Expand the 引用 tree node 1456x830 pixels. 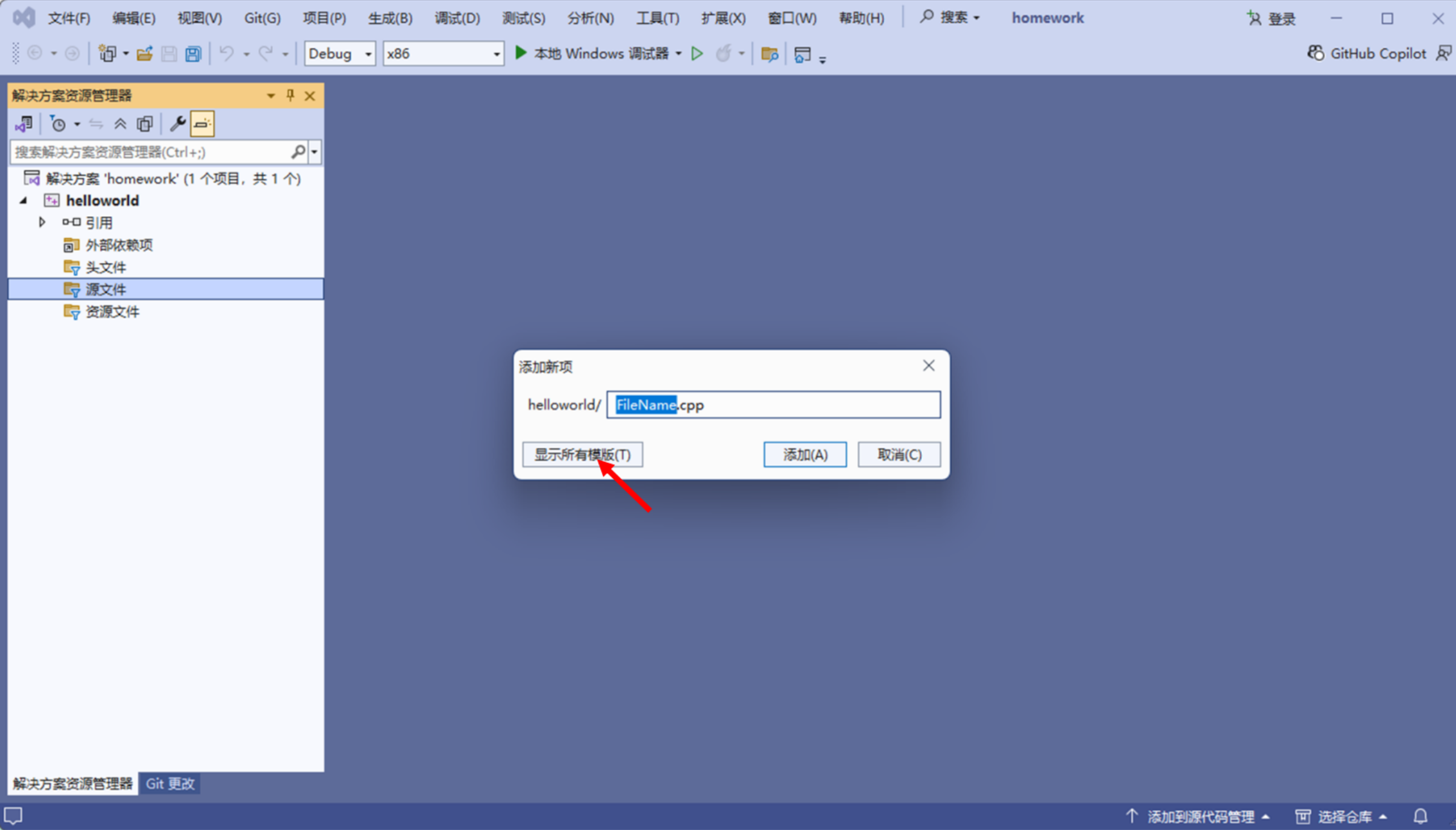[x=42, y=222]
